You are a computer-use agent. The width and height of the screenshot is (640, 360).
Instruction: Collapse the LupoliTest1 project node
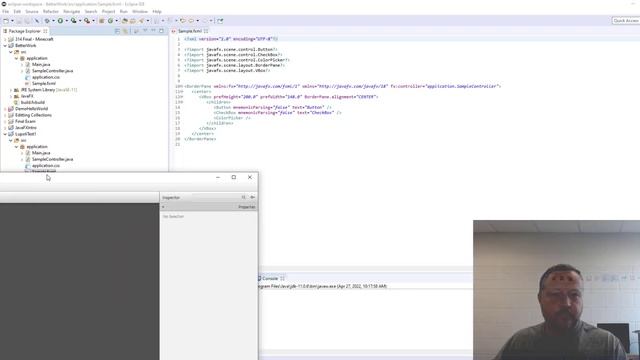coord(5,134)
